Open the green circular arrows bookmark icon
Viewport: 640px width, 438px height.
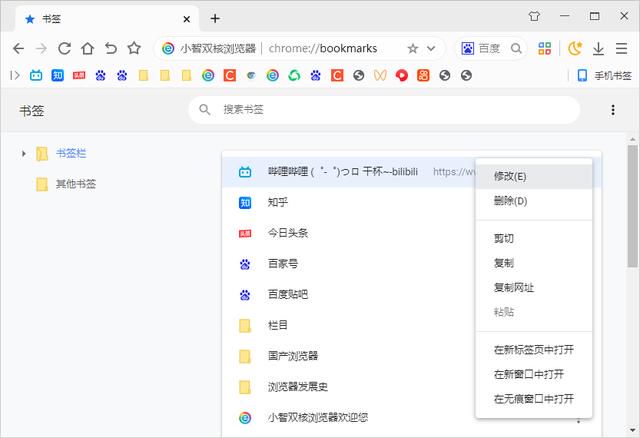coord(294,75)
